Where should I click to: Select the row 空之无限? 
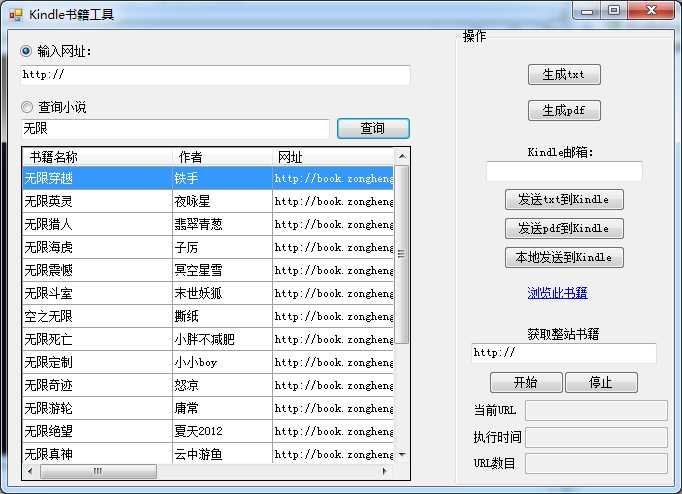(208, 317)
